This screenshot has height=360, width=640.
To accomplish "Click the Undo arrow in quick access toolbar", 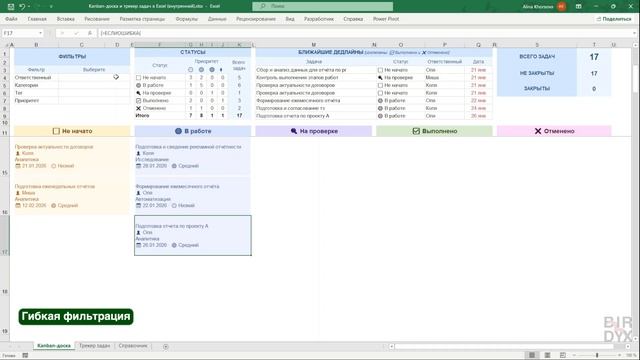I will [x=22, y=7].
